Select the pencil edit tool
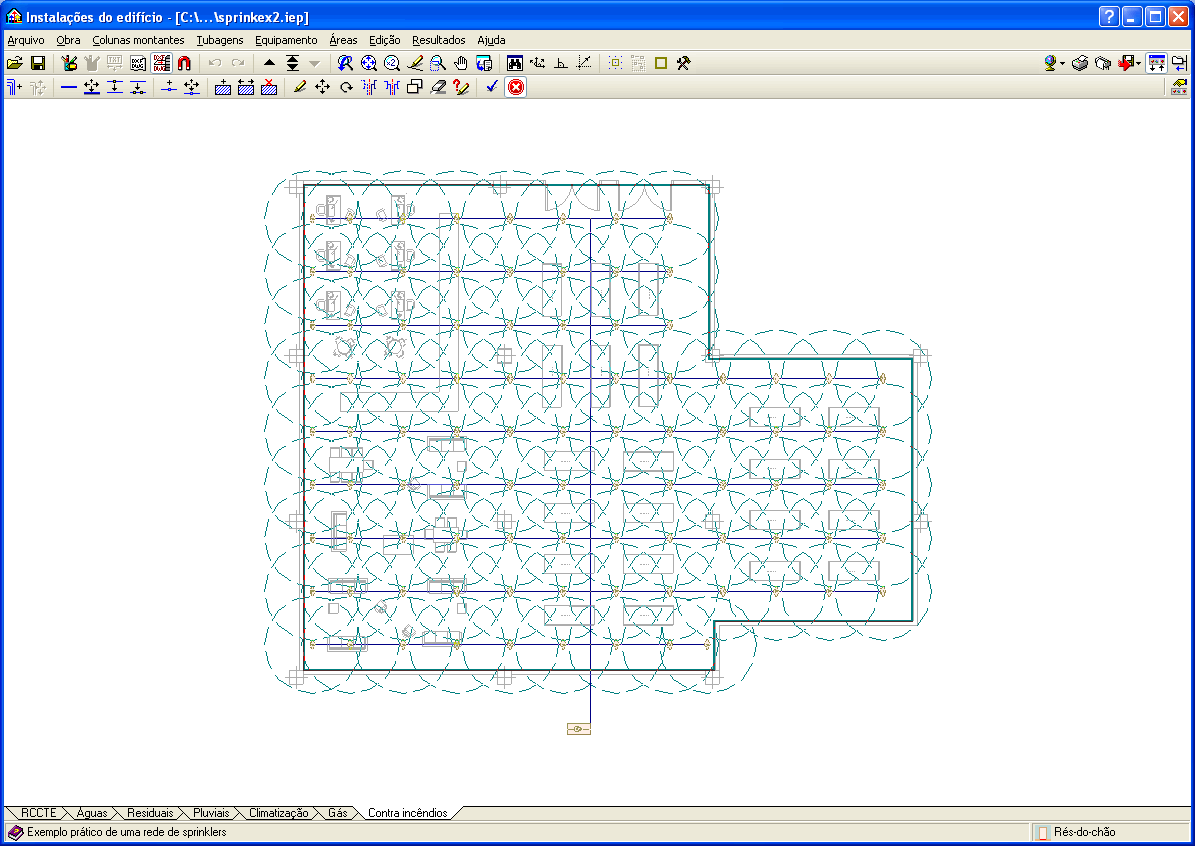The width and height of the screenshot is (1195, 846). click(300, 87)
